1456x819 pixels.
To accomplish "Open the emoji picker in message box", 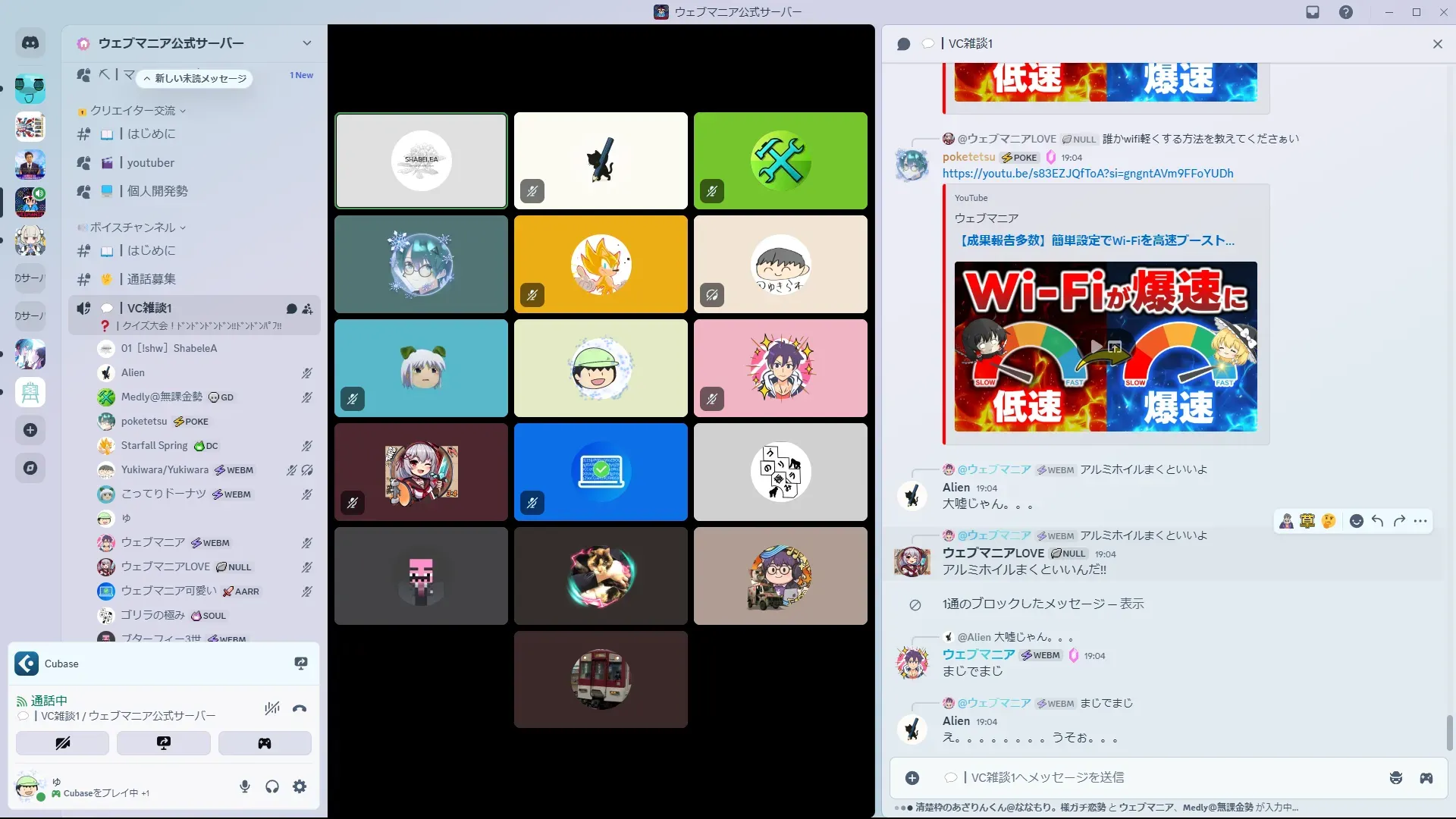I will pyautogui.click(x=1395, y=778).
